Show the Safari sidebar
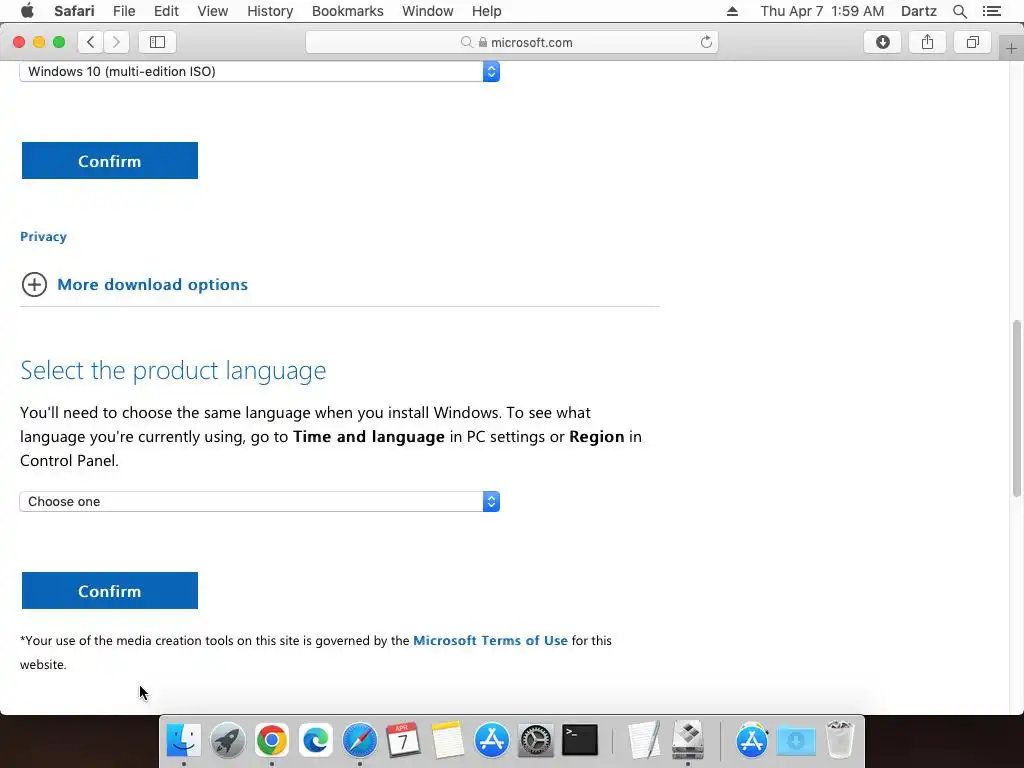 157,42
